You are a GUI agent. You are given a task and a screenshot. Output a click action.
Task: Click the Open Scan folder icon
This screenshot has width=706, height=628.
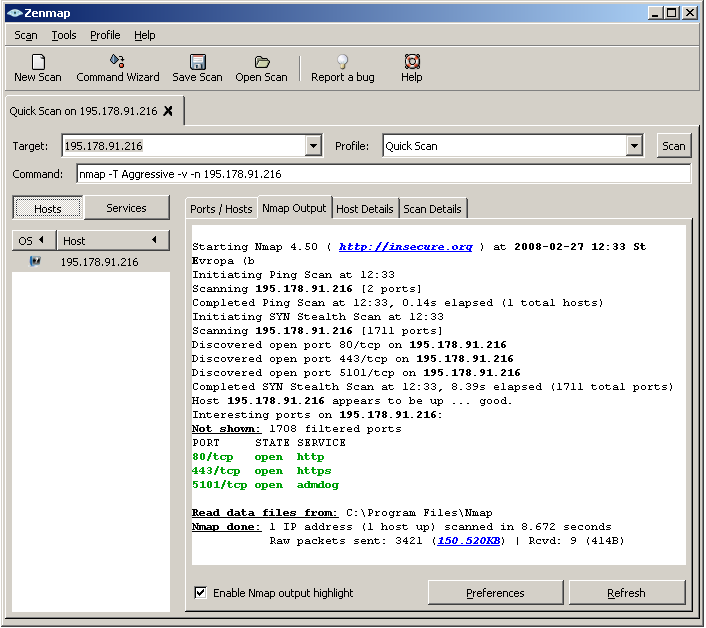(x=262, y=62)
